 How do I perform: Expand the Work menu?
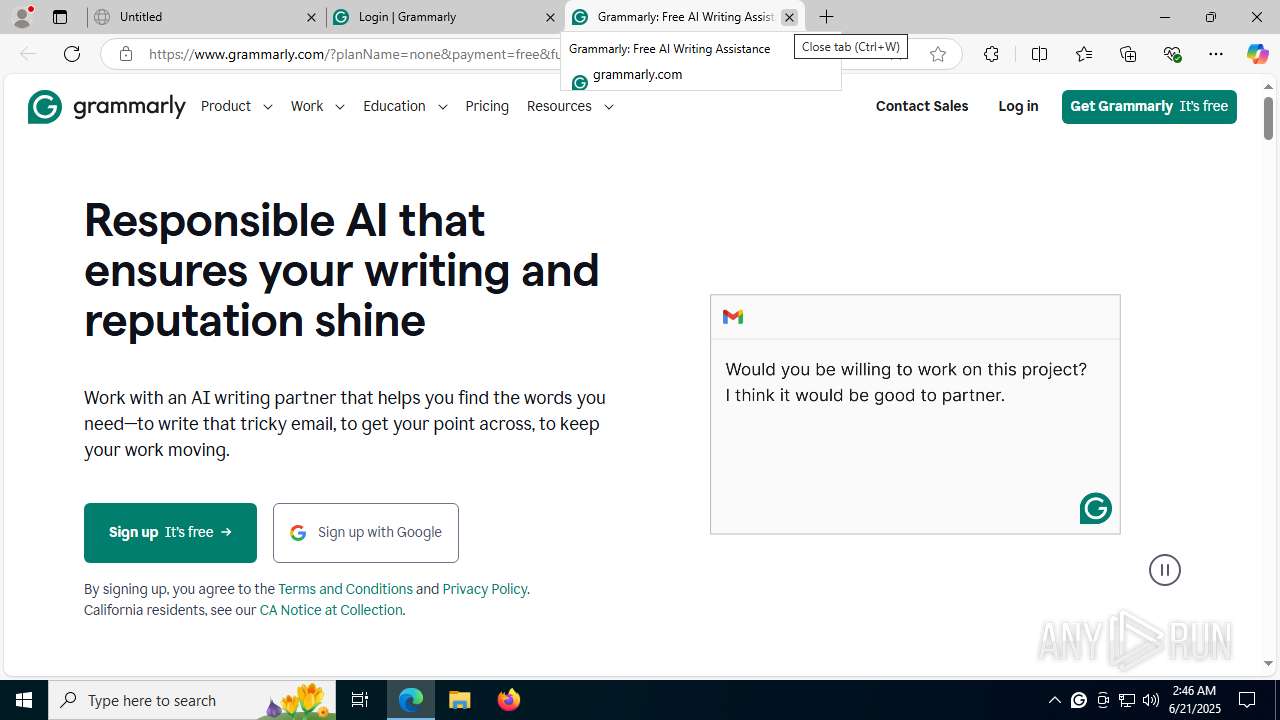[318, 106]
